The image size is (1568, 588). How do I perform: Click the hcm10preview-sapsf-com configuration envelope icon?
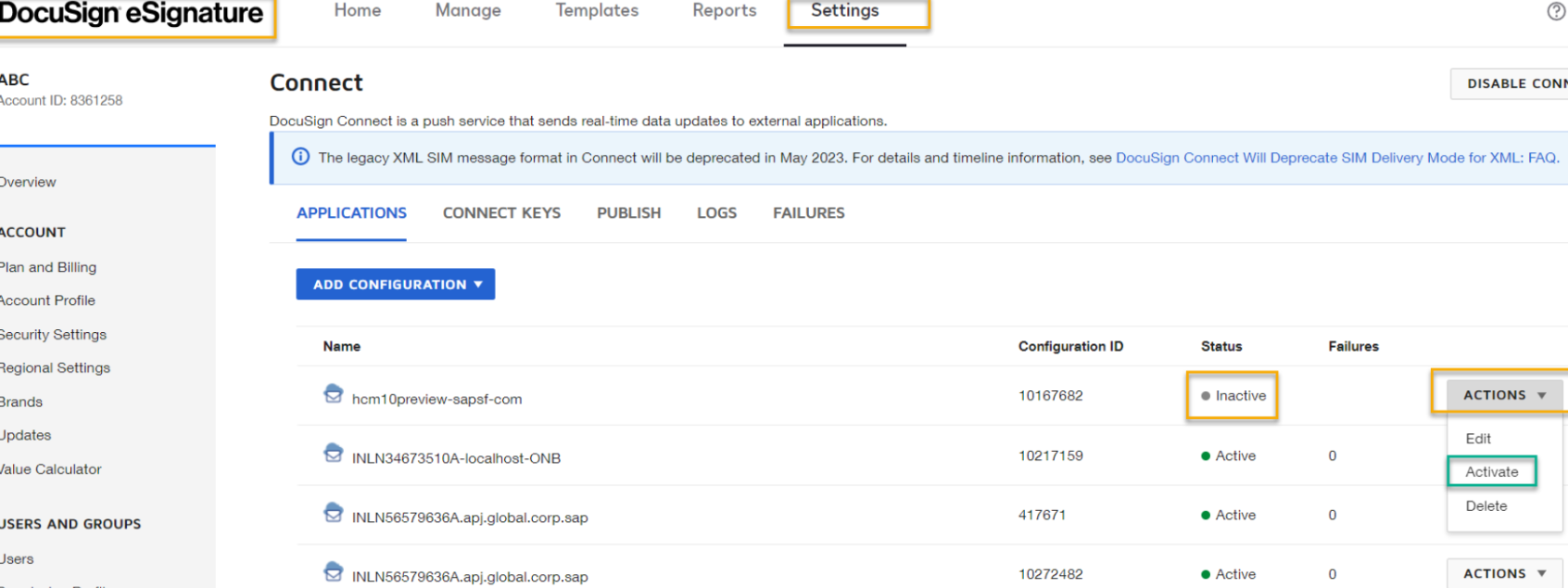point(334,393)
